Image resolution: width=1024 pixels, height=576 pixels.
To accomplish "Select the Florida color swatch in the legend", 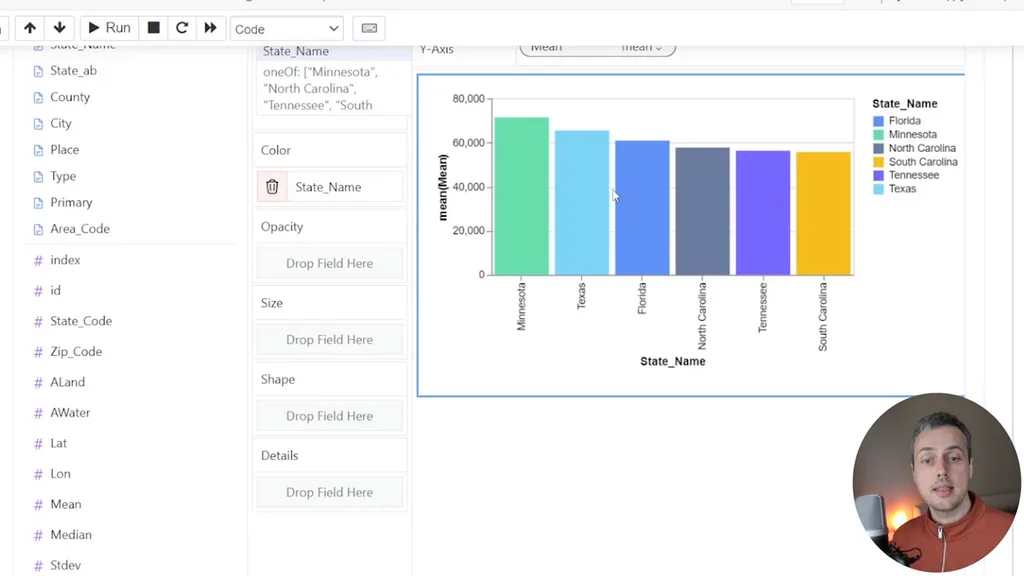I will [x=878, y=121].
